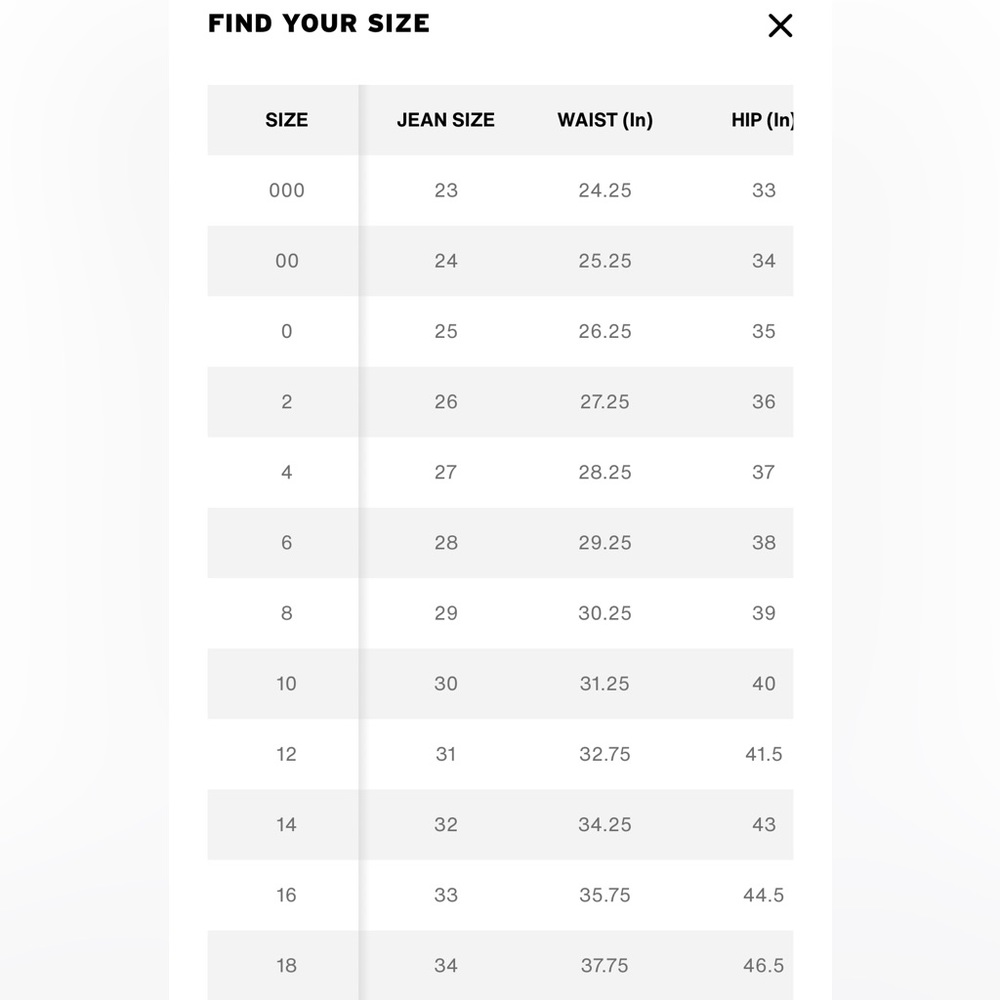
Task: Click jean size 29 cell
Action: coord(445,613)
